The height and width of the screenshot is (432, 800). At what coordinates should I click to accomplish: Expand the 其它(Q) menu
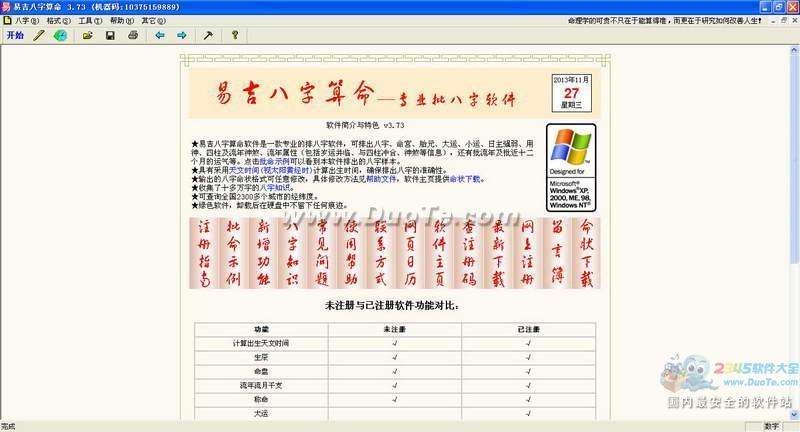tap(154, 20)
